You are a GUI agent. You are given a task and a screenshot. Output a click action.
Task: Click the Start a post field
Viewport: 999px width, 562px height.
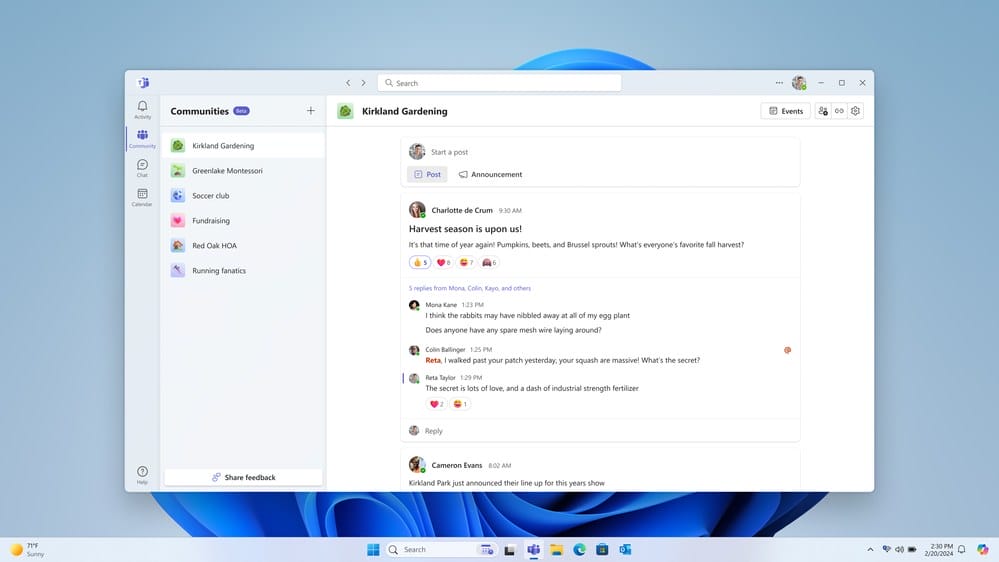point(600,152)
